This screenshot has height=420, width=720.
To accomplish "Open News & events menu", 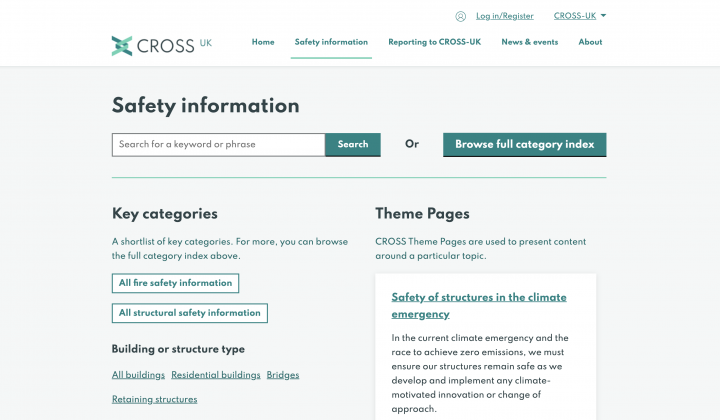I will (x=529, y=42).
